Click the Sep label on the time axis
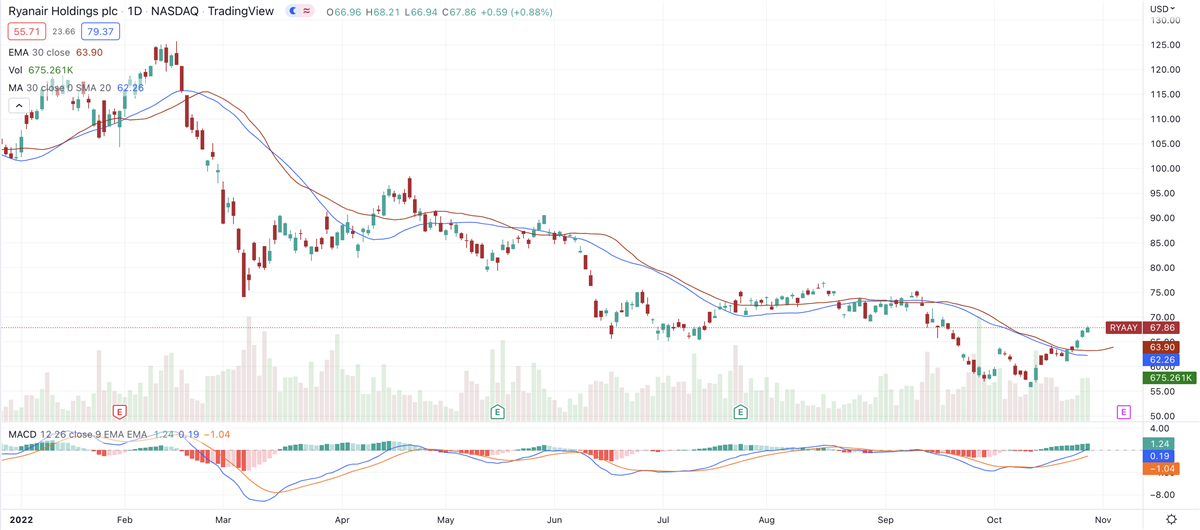The image size is (1200, 530). pos(887,520)
